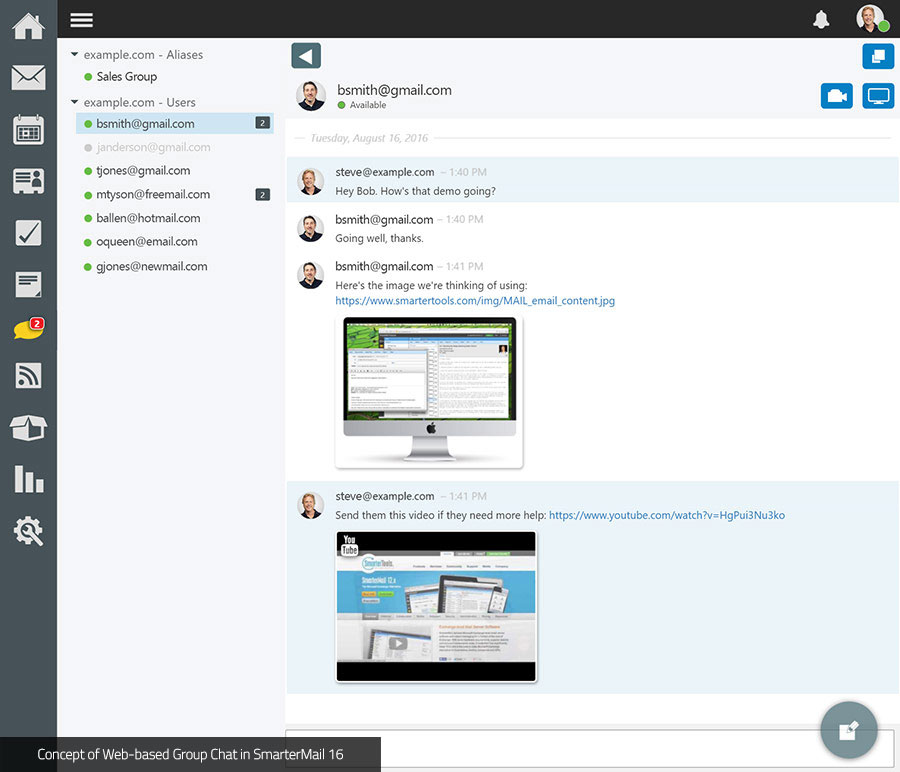900x772 pixels.
Task: Open the Email section from the sidebar
Action: [x=27, y=75]
